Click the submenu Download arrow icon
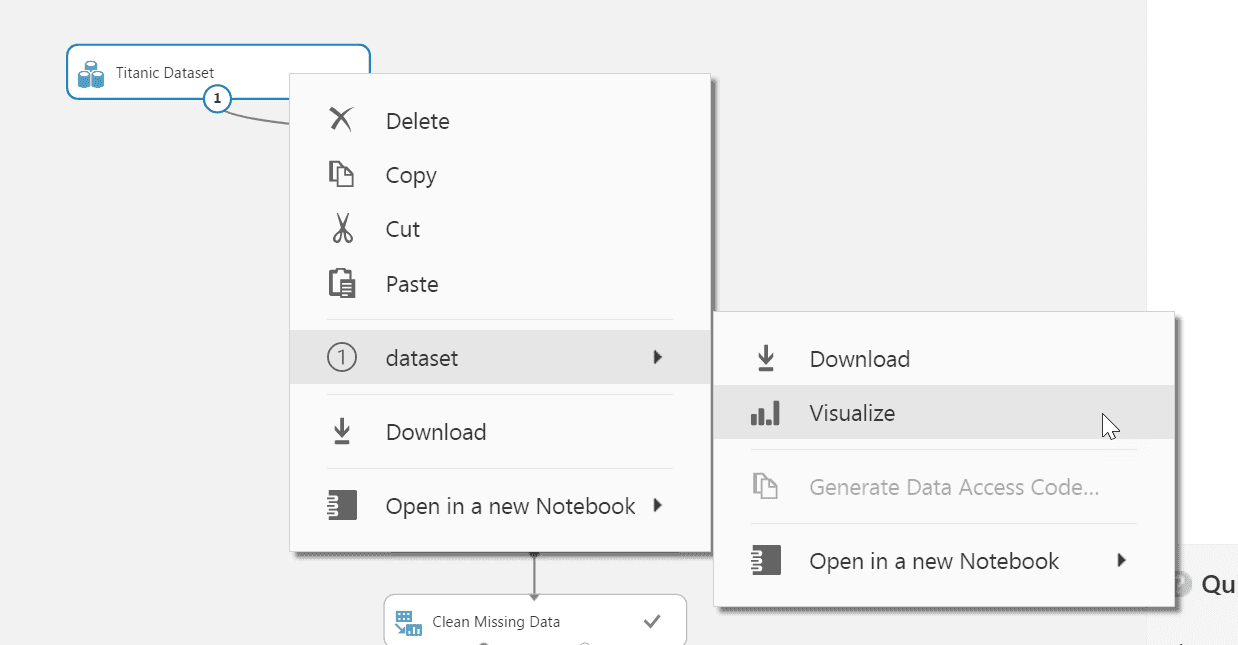The image size is (1238, 645). [765, 359]
